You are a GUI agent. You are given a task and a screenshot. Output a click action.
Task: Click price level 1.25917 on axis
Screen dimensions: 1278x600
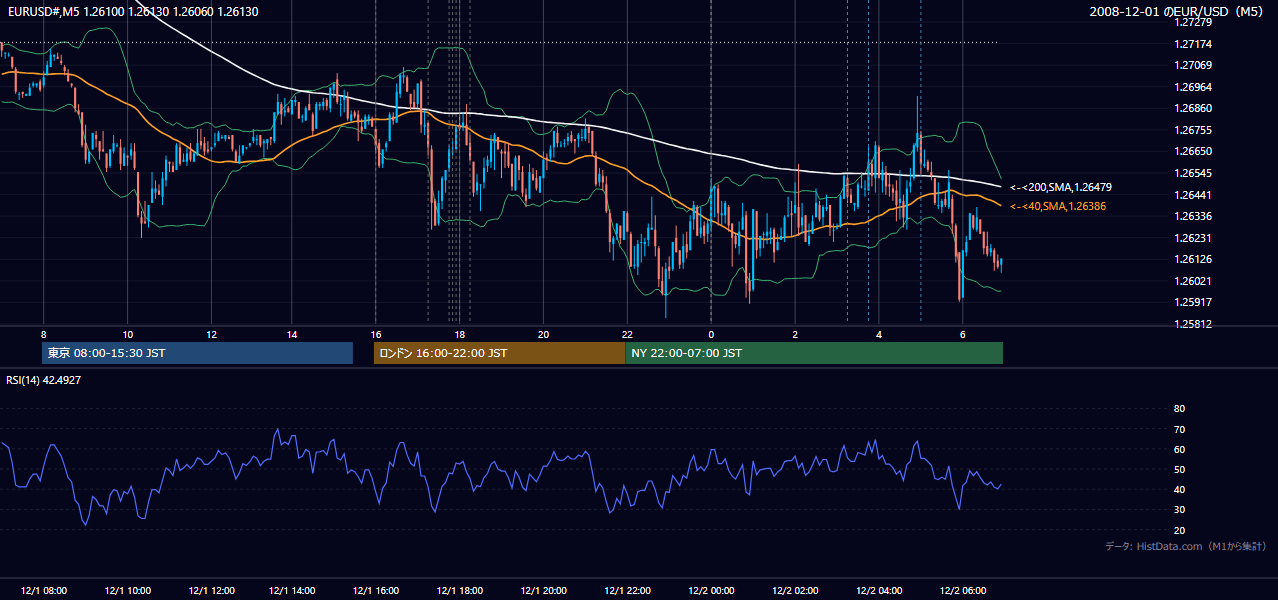click(x=1193, y=302)
